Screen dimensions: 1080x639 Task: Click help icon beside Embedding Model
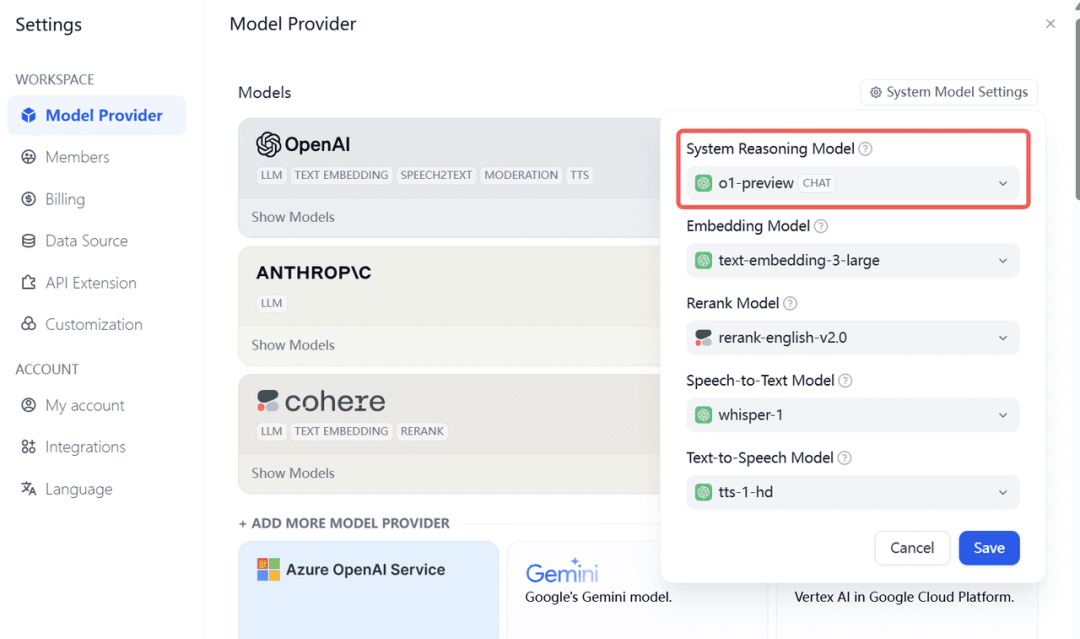coord(821,226)
